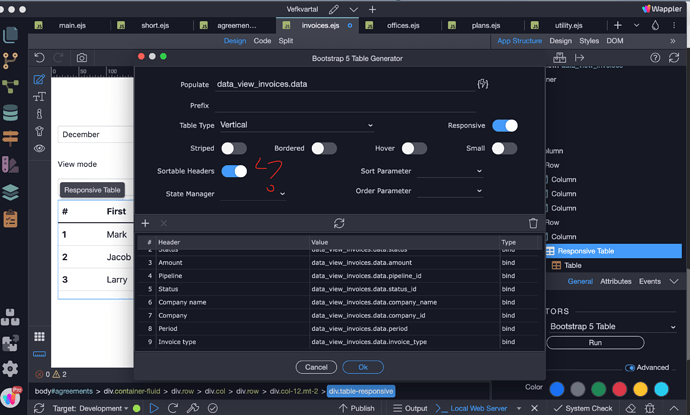Open the database manager icon in sidebar
The image size is (690, 415).
pyautogui.click(x=11, y=113)
